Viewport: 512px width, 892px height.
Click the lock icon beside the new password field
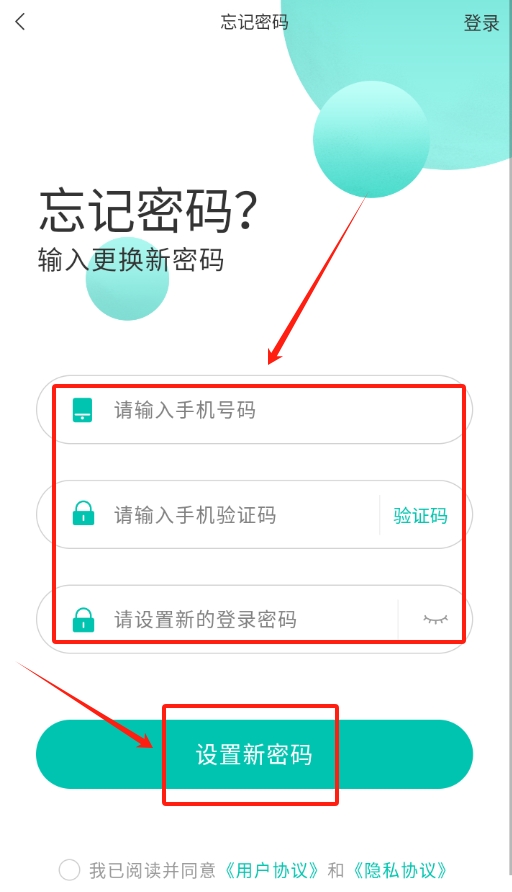(83, 619)
